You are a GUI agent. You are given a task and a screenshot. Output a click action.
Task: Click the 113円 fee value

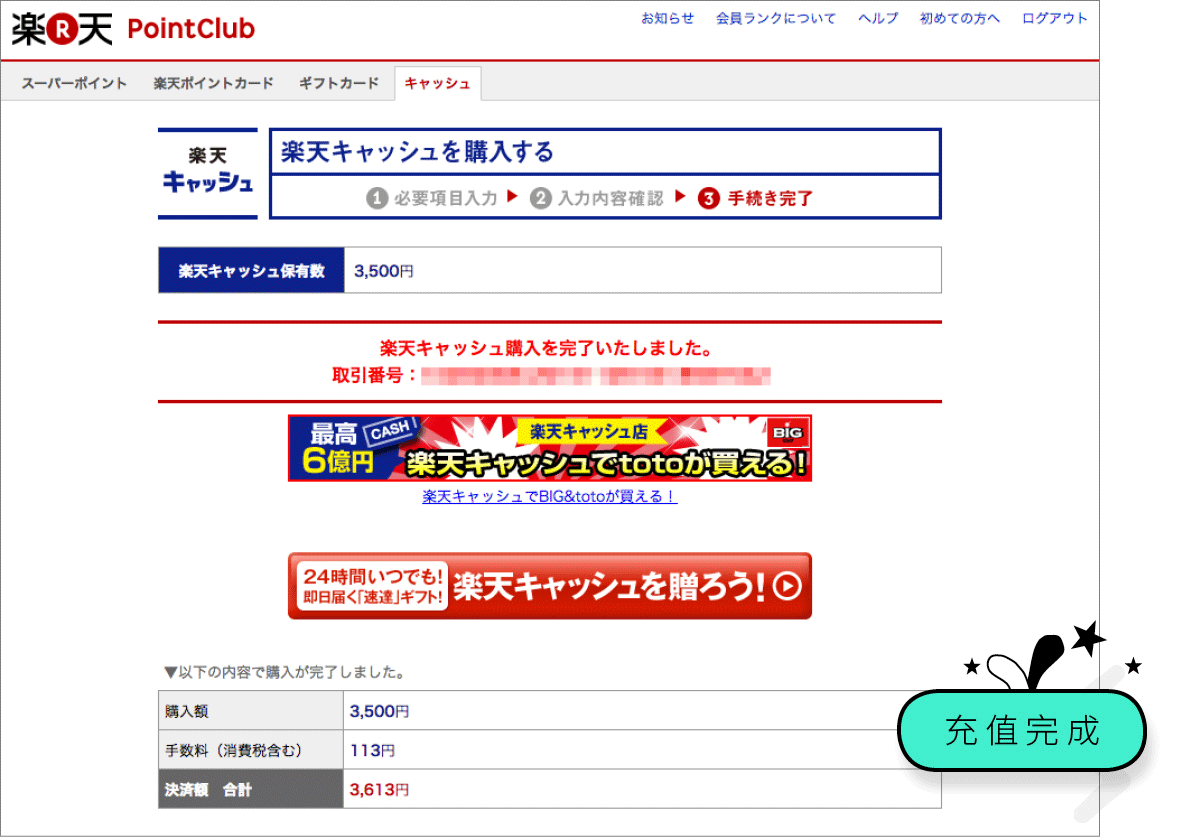tap(372, 750)
